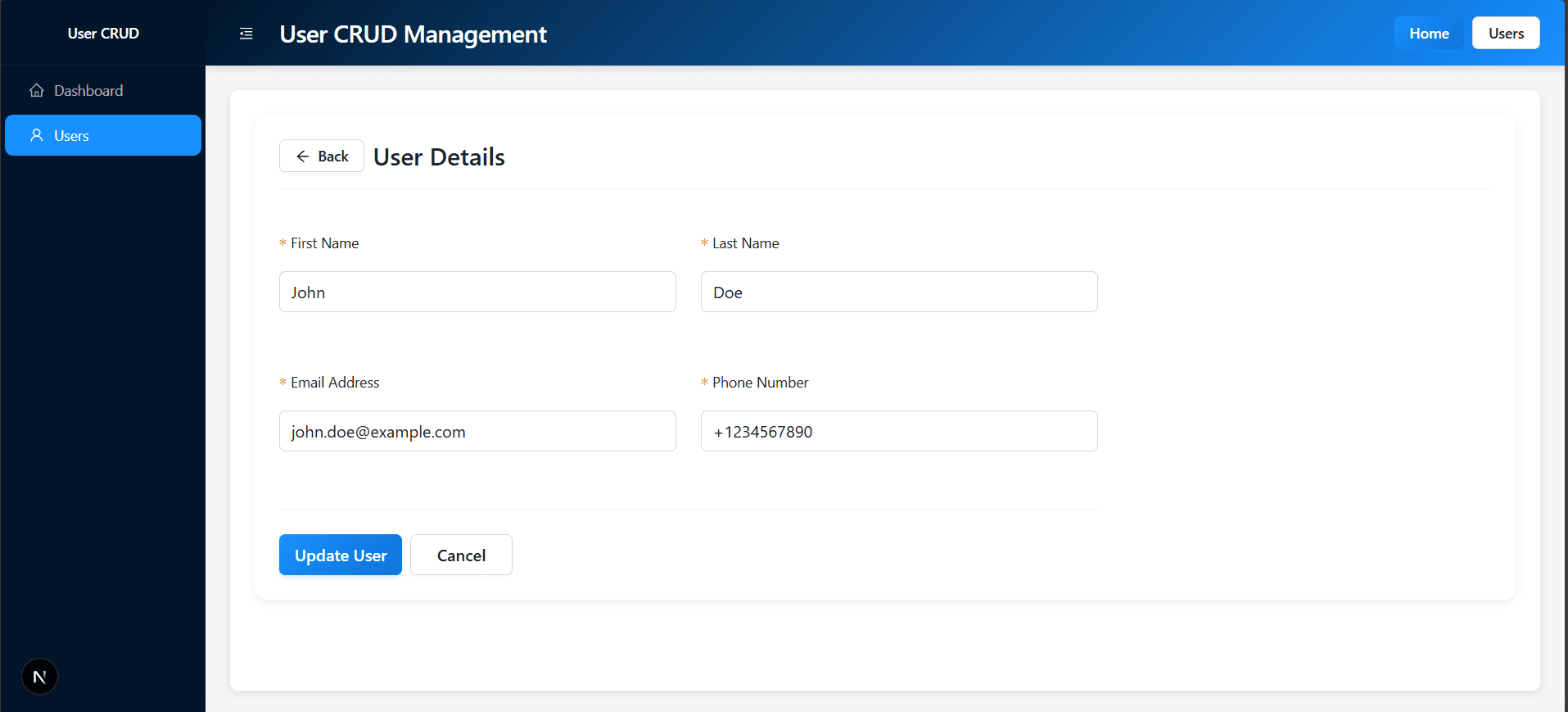Click the Last Name label
1568x712 pixels.
coord(745,243)
